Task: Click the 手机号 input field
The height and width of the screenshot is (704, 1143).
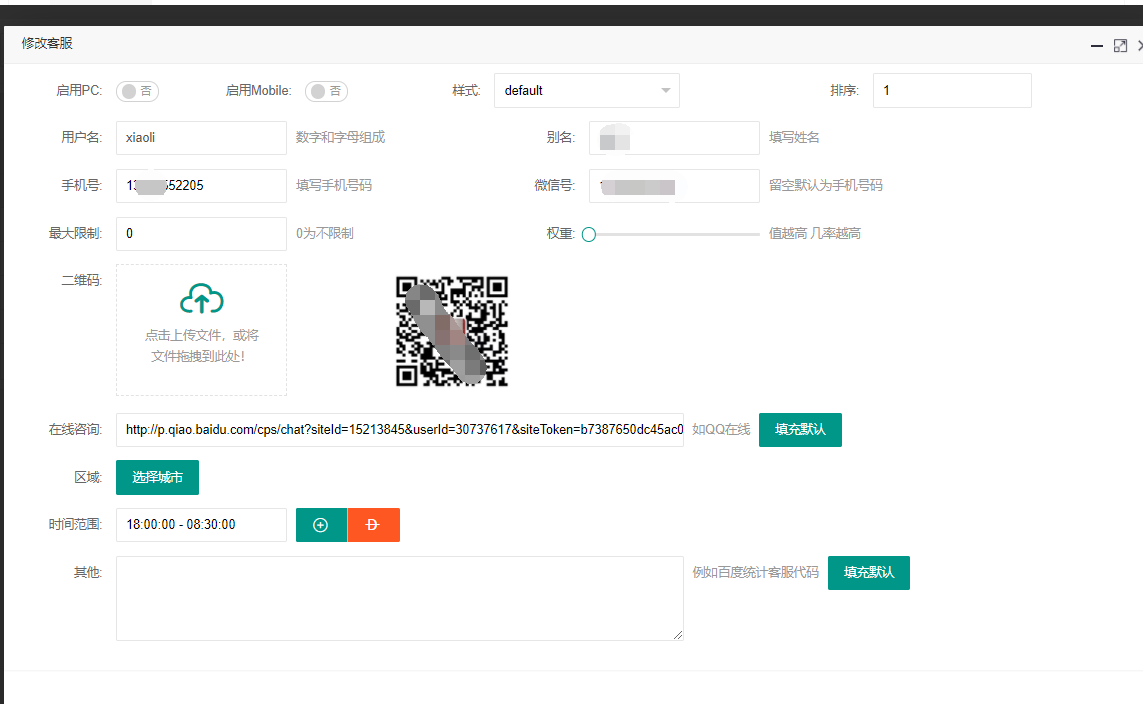Action: [201, 186]
